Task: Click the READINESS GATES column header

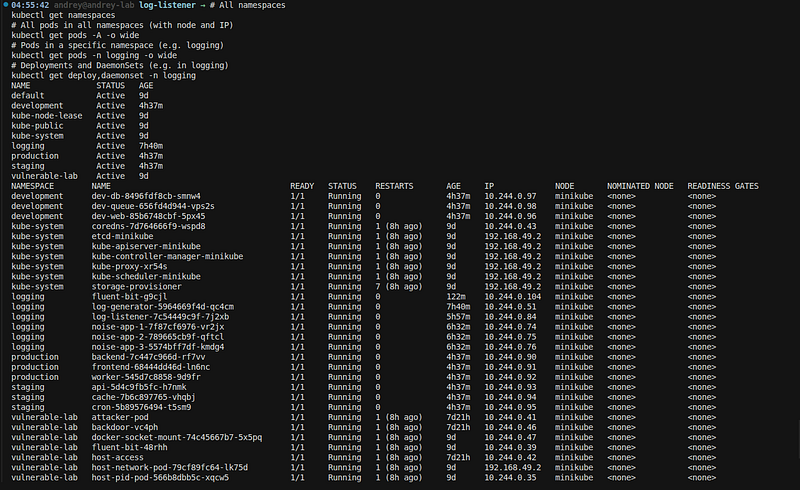Action: click(x=723, y=186)
